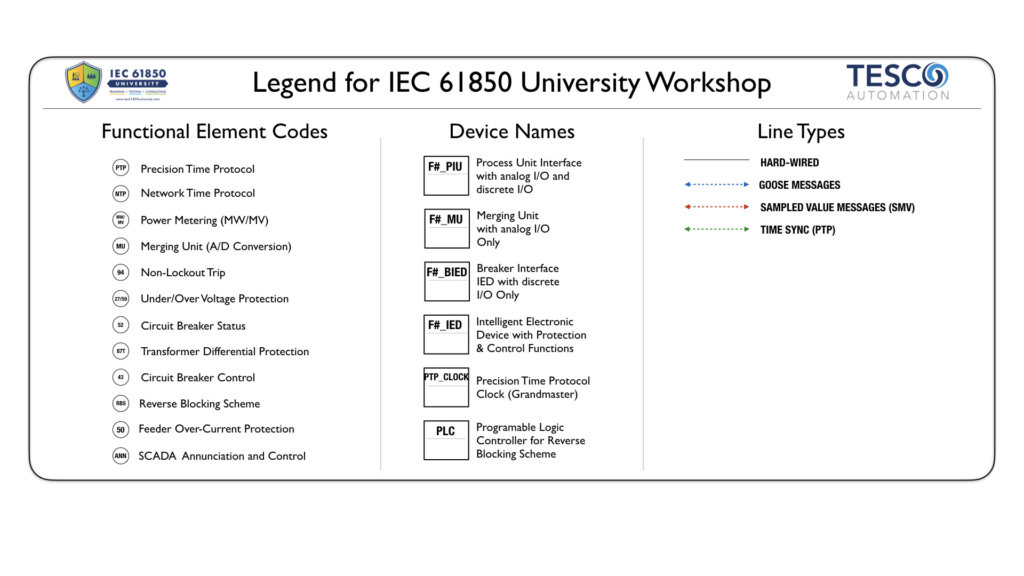1024x576 pixels.
Task: Click the circle symbol beside Power Metering
Action: point(121,220)
